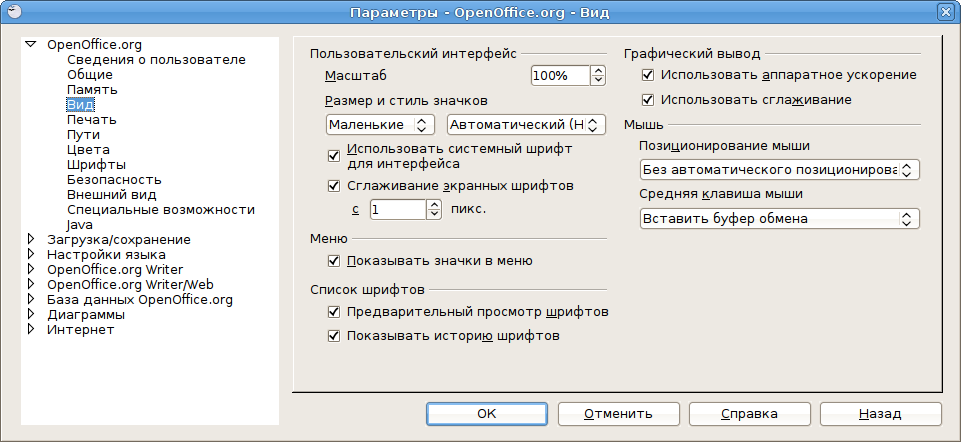The width and height of the screenshot is (961, 442).
Task: Open the Java settings page
Action: (80, 225)
